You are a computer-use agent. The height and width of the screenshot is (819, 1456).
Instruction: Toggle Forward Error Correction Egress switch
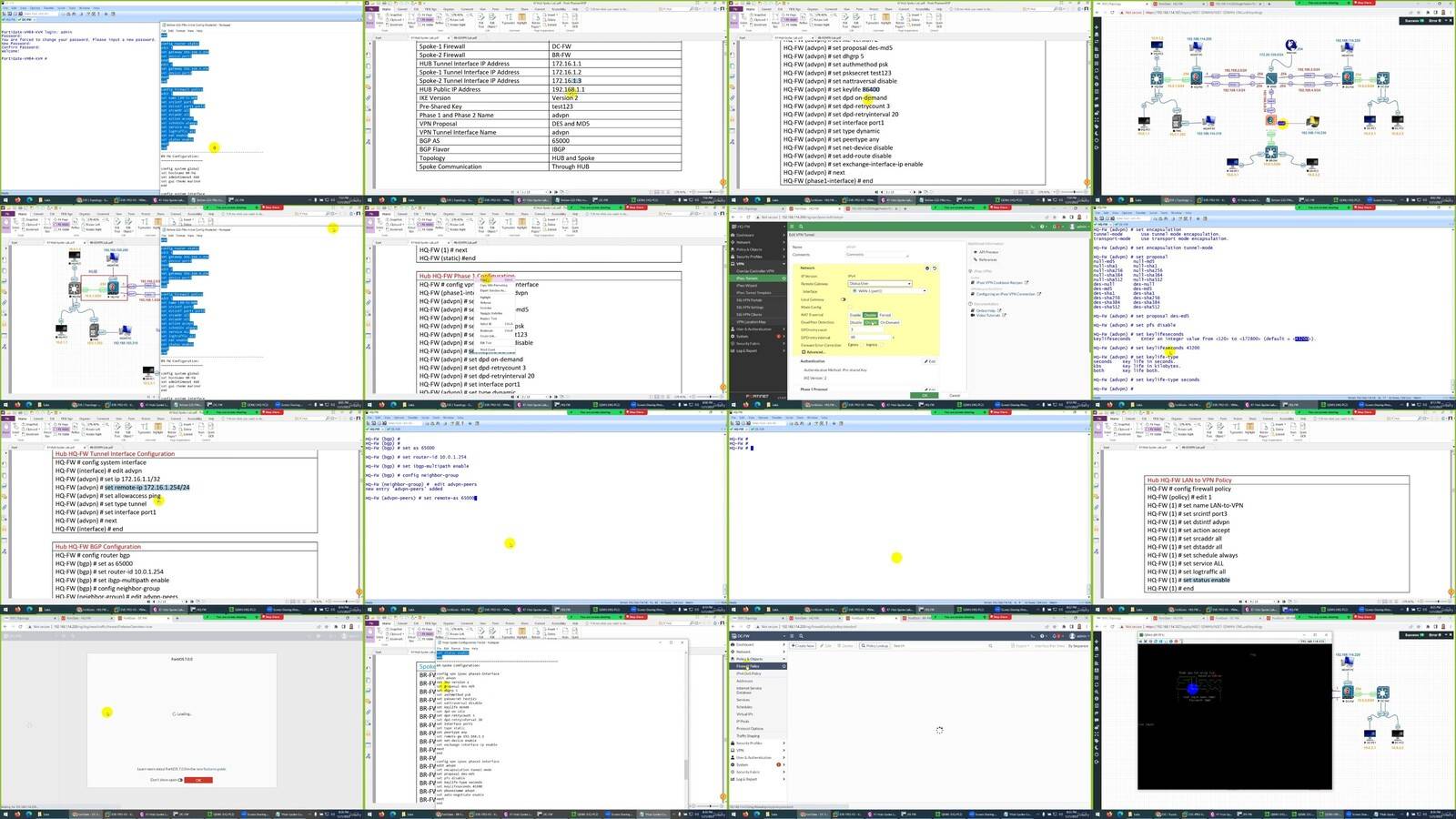coord(862,345)
